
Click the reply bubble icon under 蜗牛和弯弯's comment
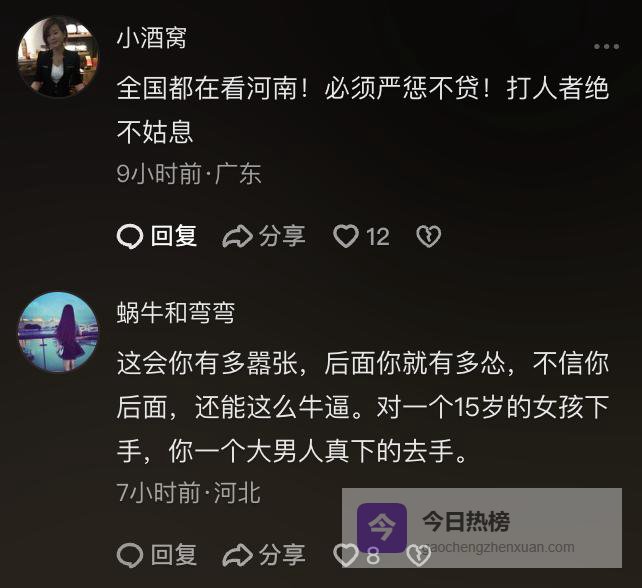[x=130, y=555]
